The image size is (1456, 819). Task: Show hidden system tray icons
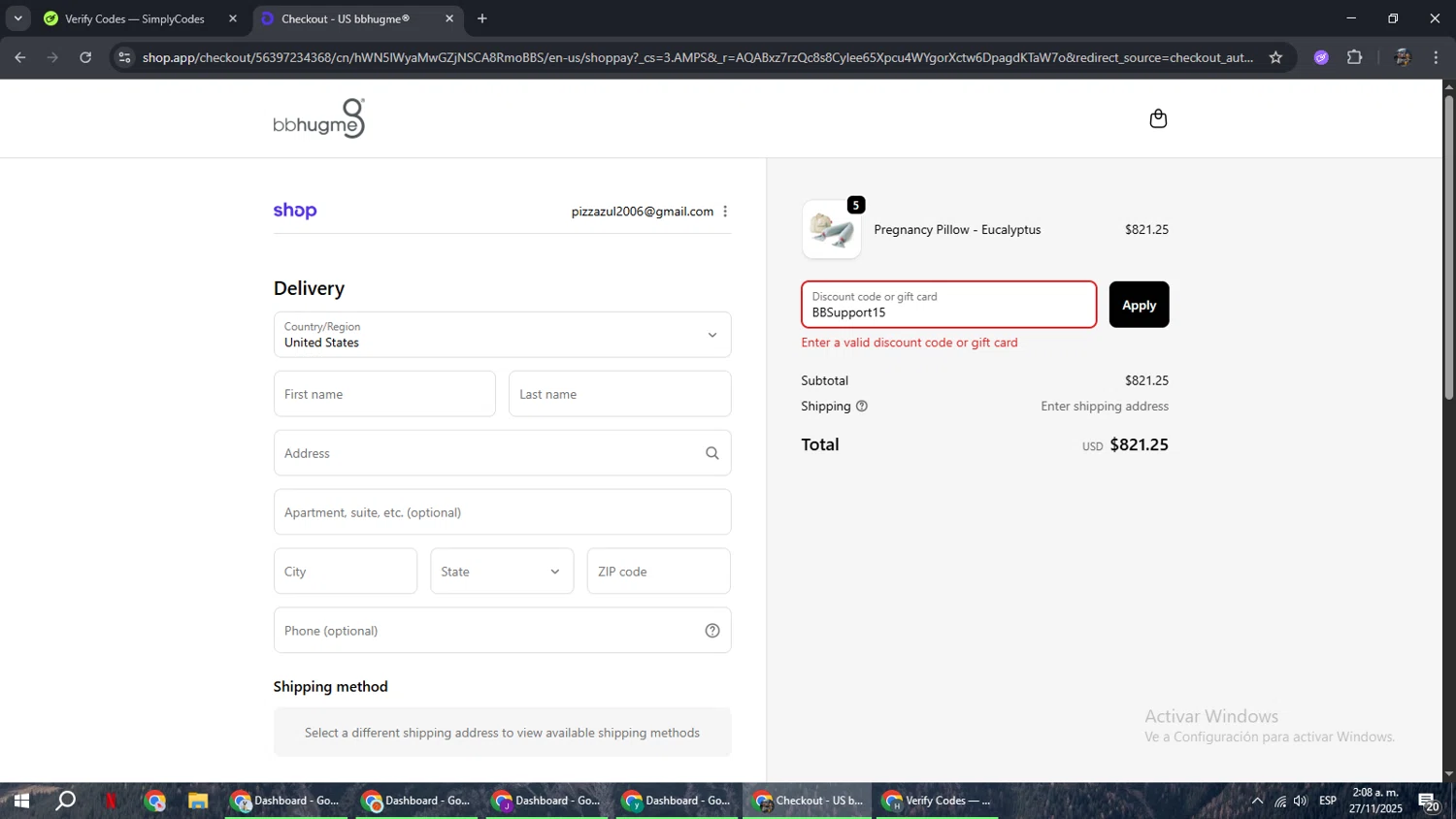coord(1257,802)
